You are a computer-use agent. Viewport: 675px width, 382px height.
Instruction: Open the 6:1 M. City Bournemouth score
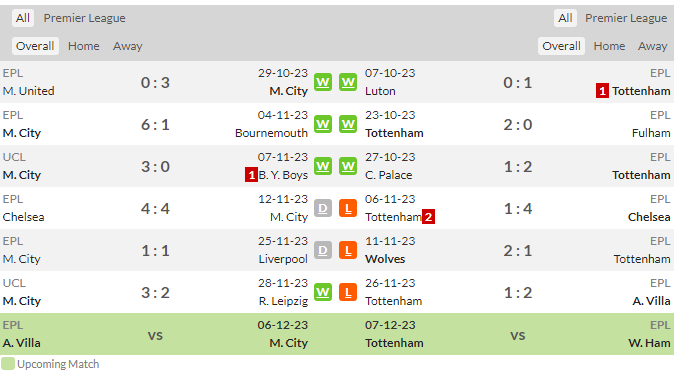(155, 124)
